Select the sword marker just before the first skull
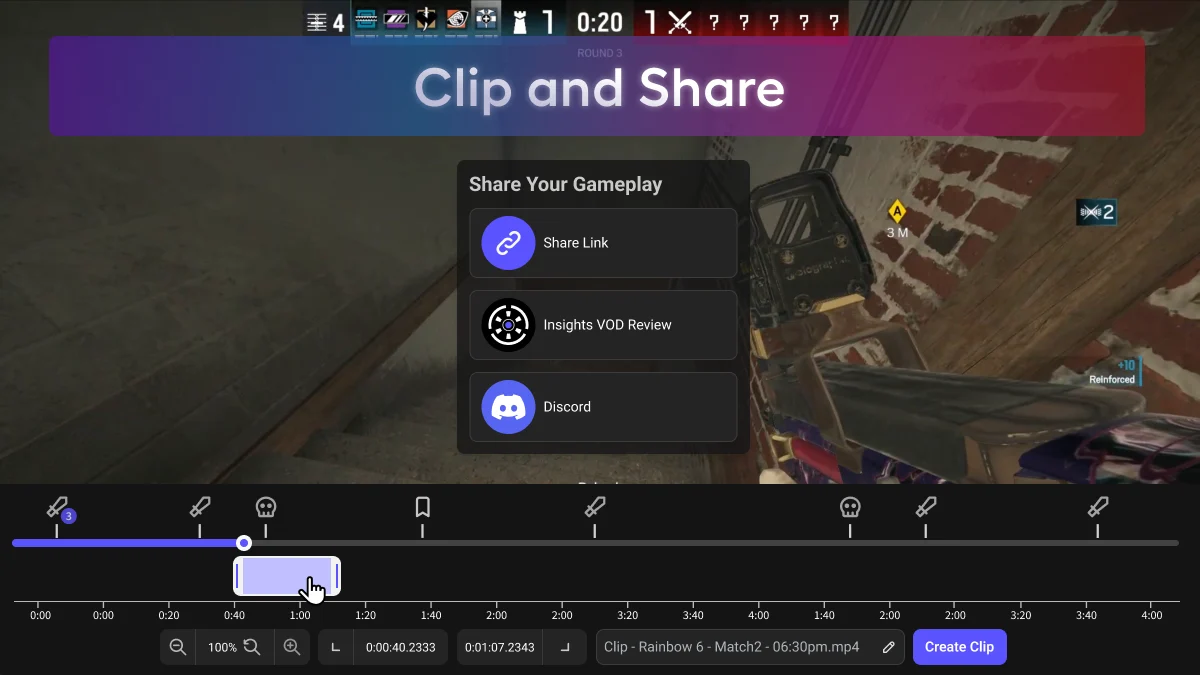Image resolution: width=1200 pixels, height=675 pixels. (x=200, y=507)
